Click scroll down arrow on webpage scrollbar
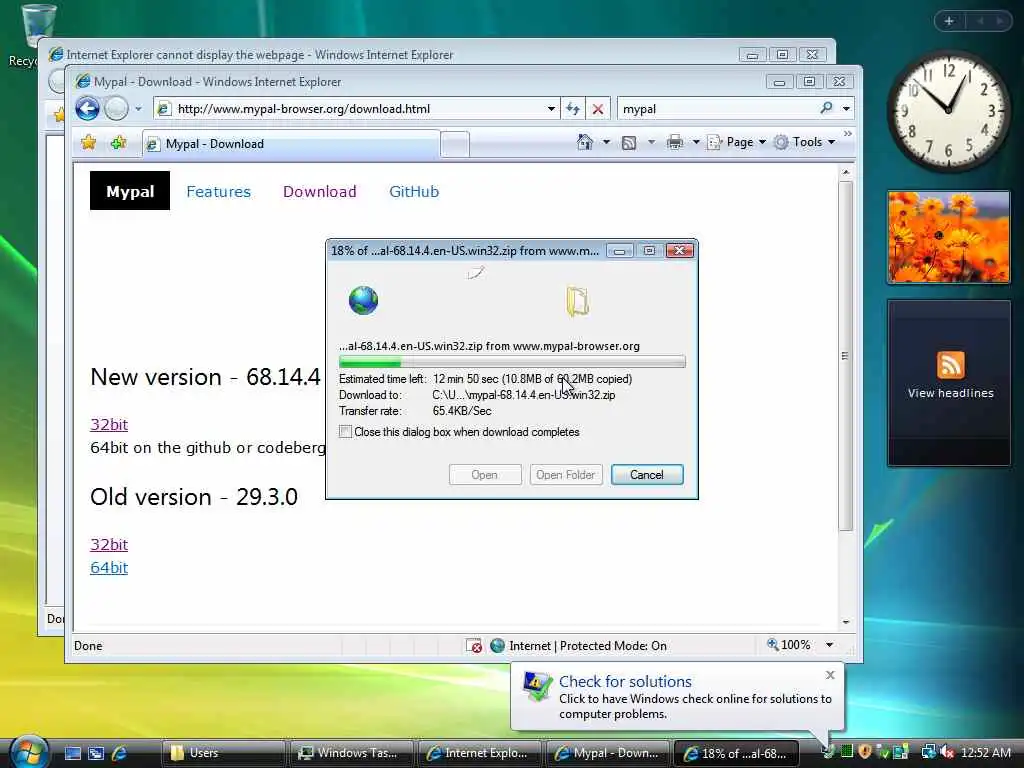This screenshot has width=1024, height=768. (845, 622)
